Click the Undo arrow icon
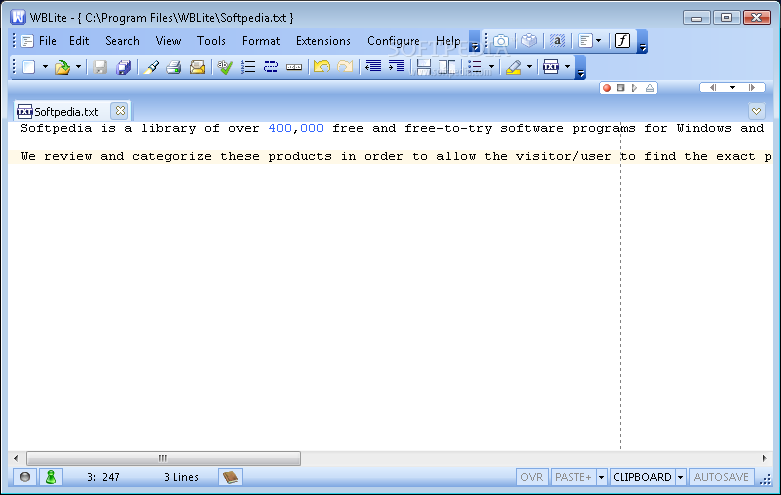Viewport: 781px width, 495px height. (x=322, y=67)
